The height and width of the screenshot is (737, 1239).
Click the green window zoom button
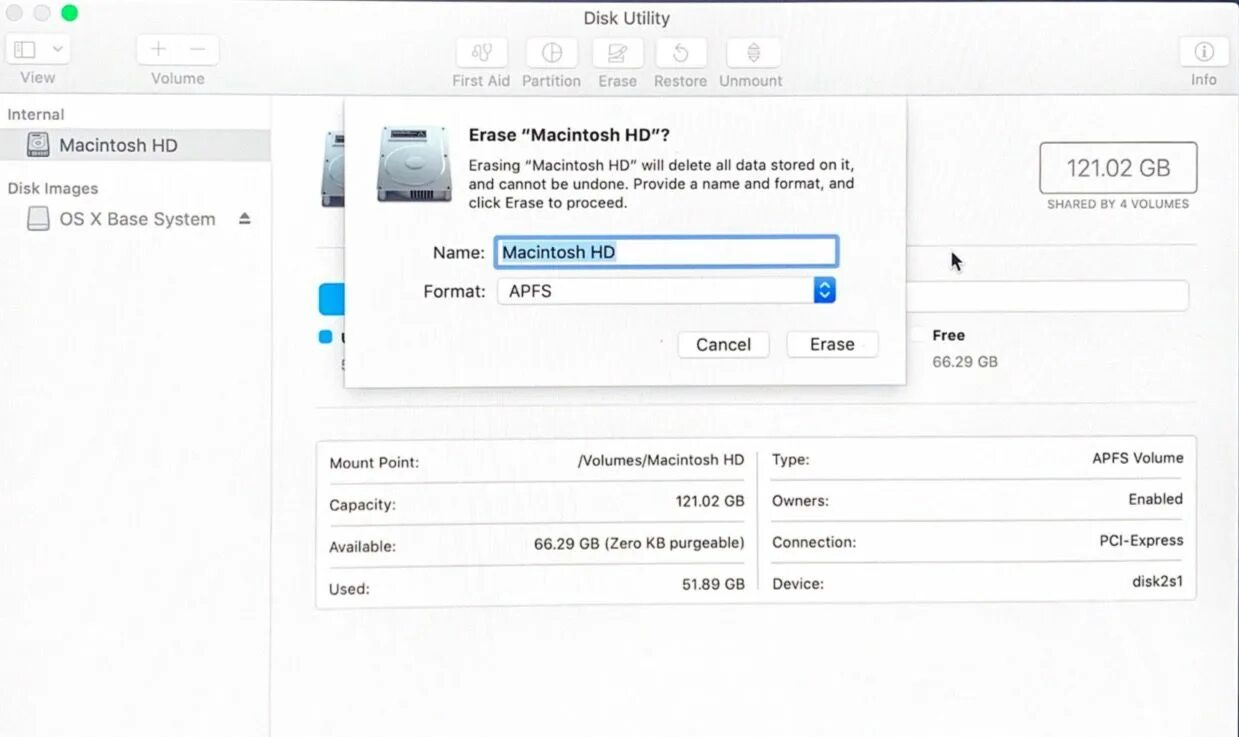point(69,13)
